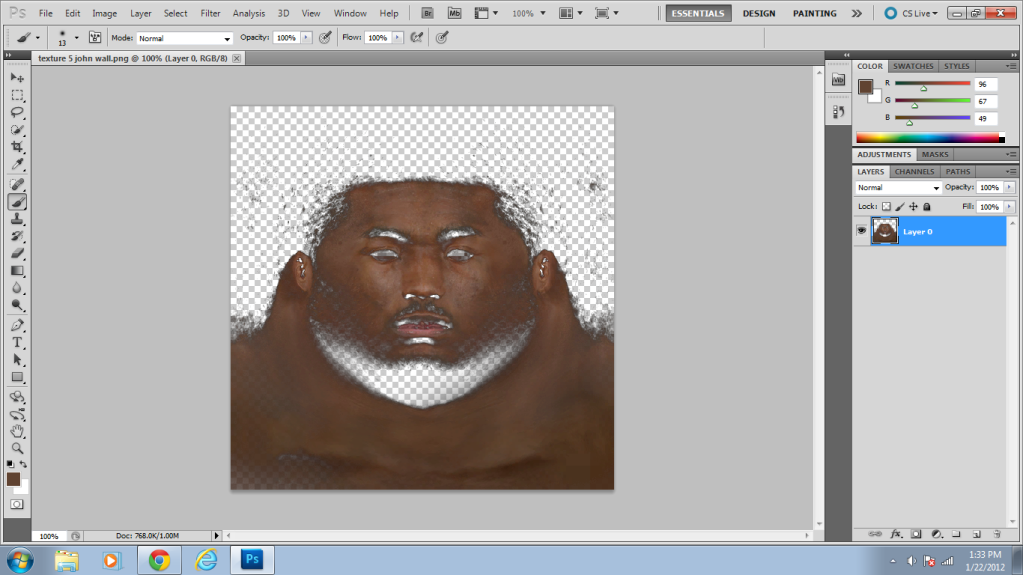This screenshot has height=575, width=1023.
Task: Switch to the Painting workspace
Action: pos(814,13)
